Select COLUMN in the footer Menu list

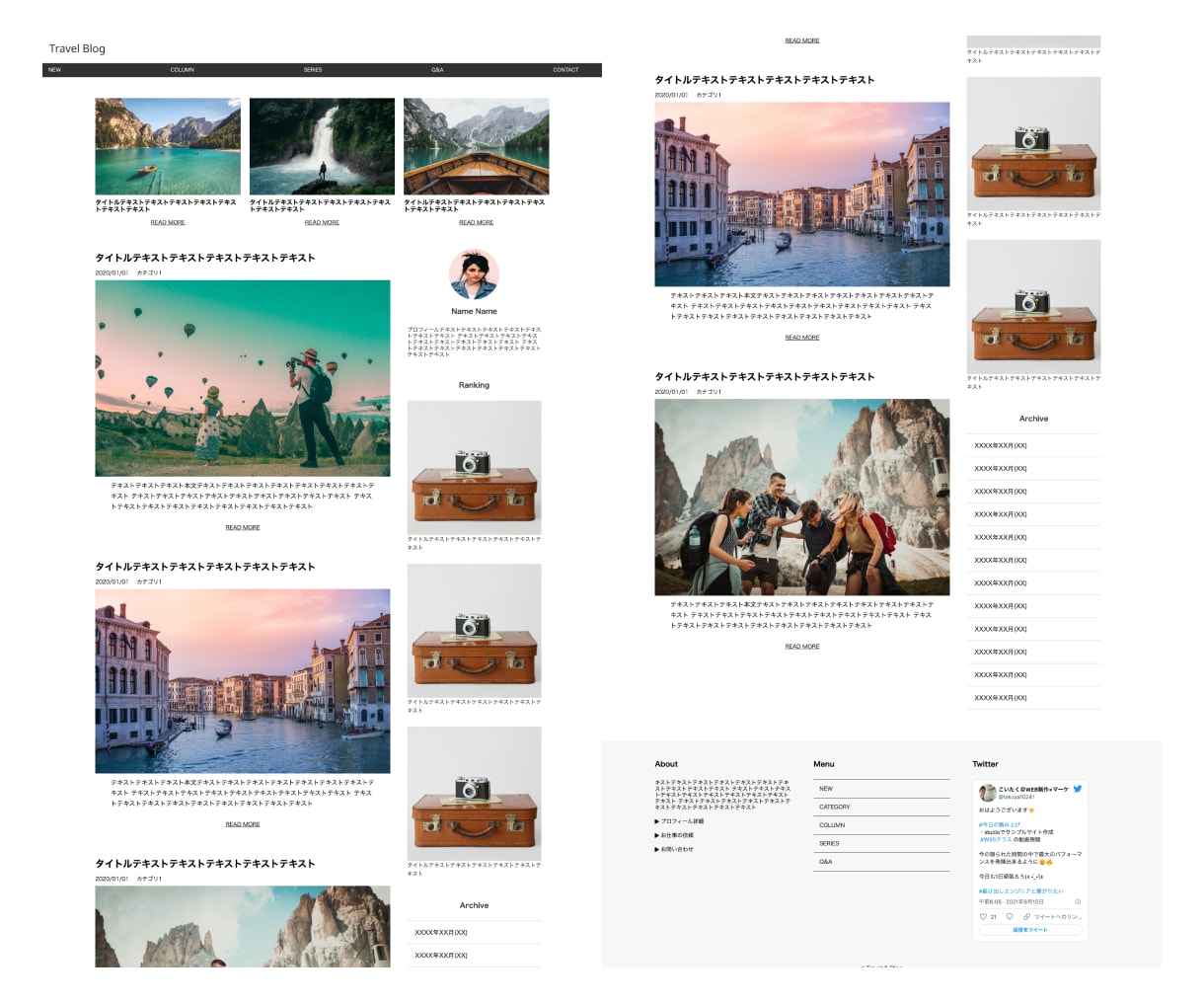click(x=882, y=825)
